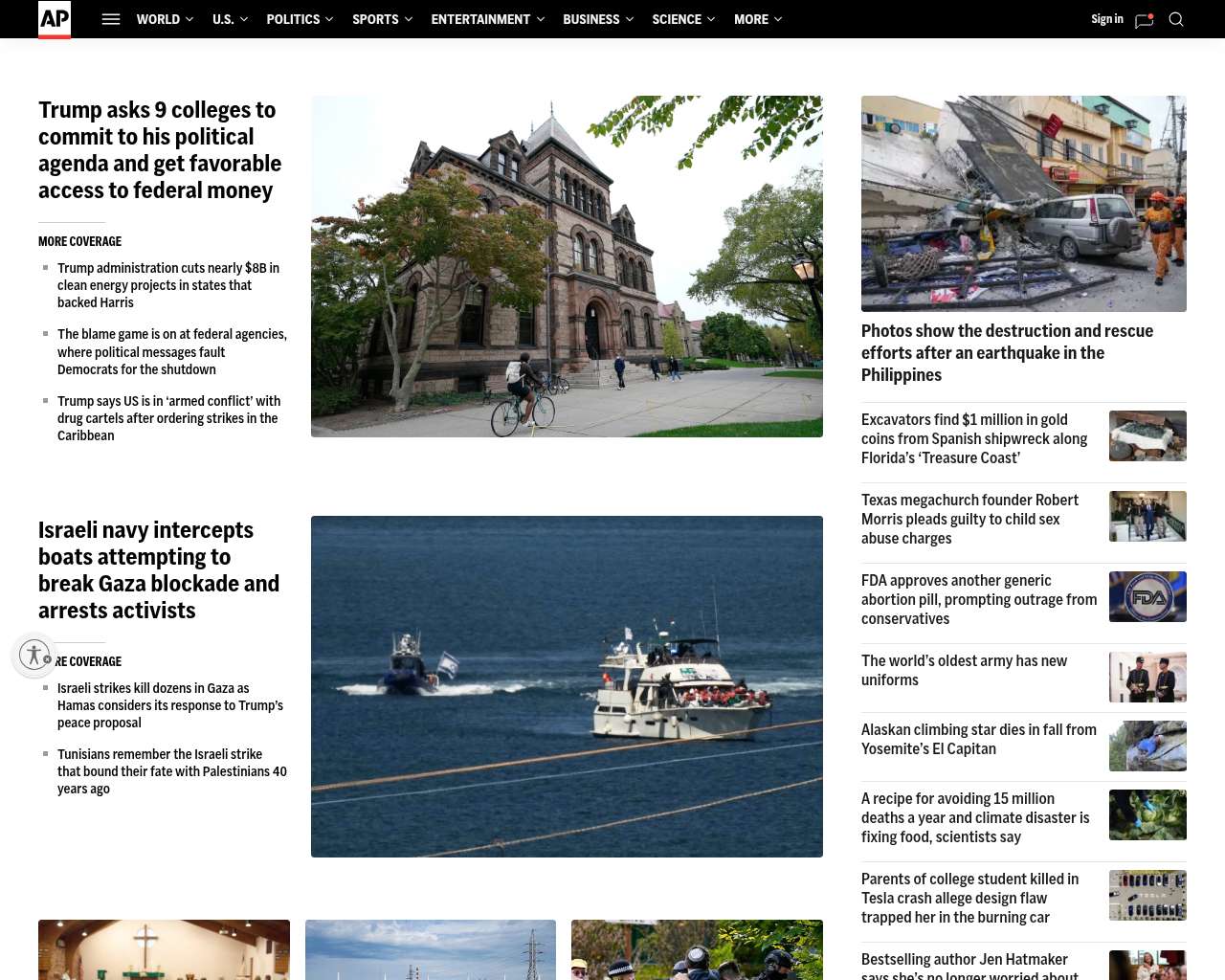Open the notifications speech bubble icon
This screenshot has height=980, width=1225.
(1144, 20)
